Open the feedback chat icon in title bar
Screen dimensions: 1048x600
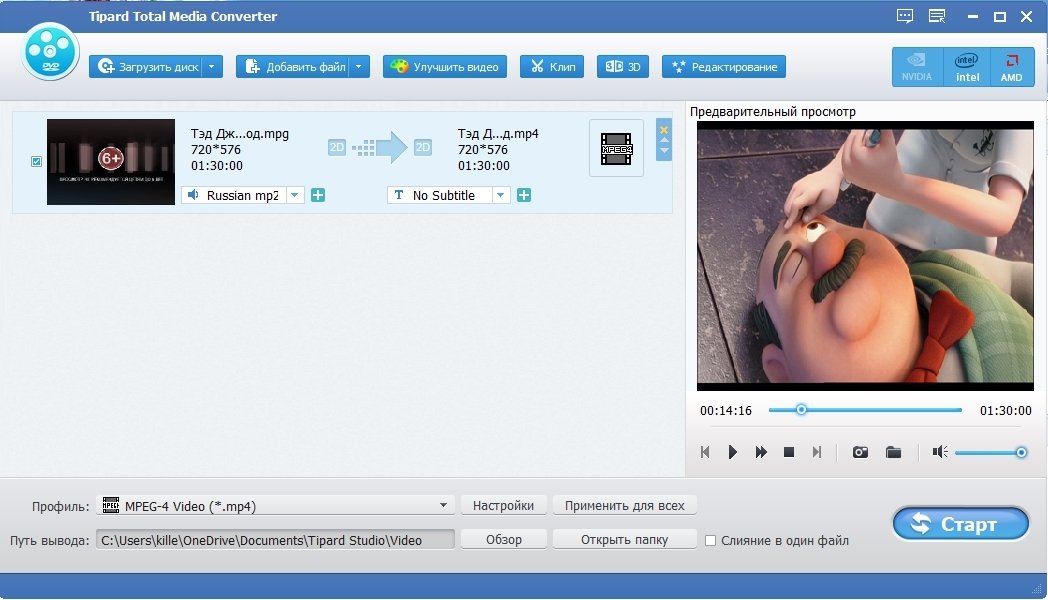pos(905,16)
